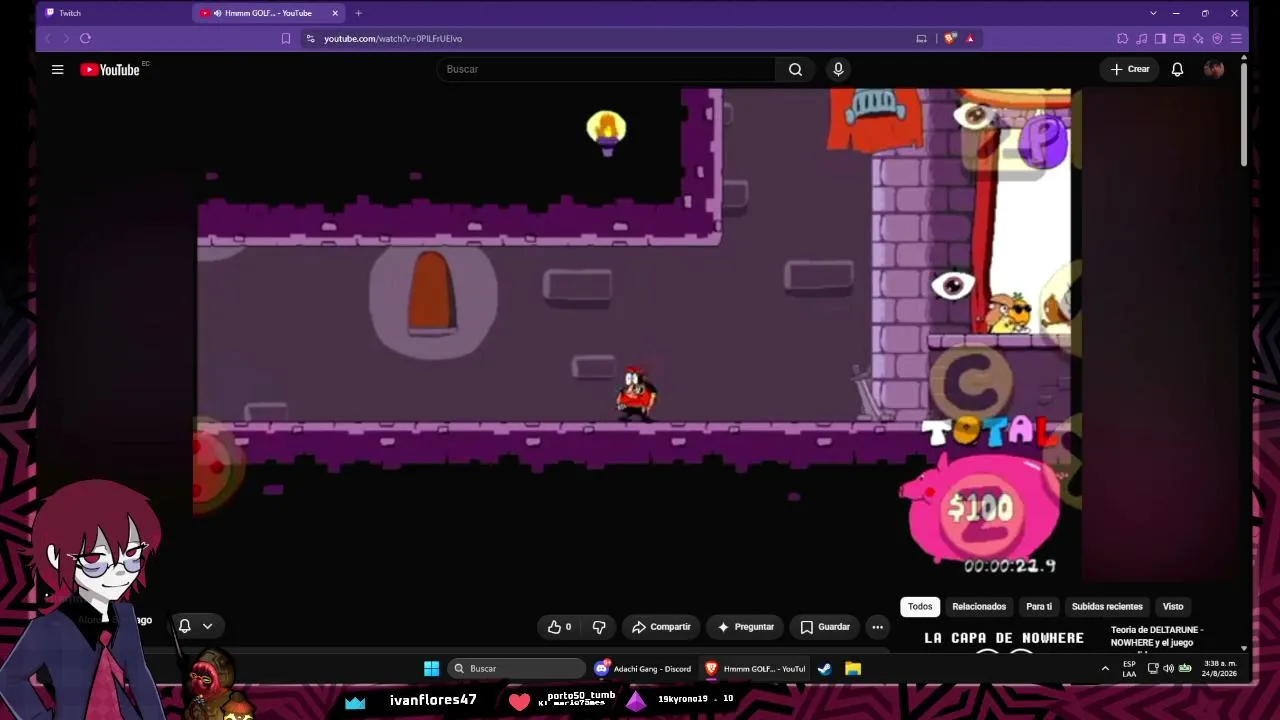Open the Teoria de DELTARUNE video title

(1157, 636)
